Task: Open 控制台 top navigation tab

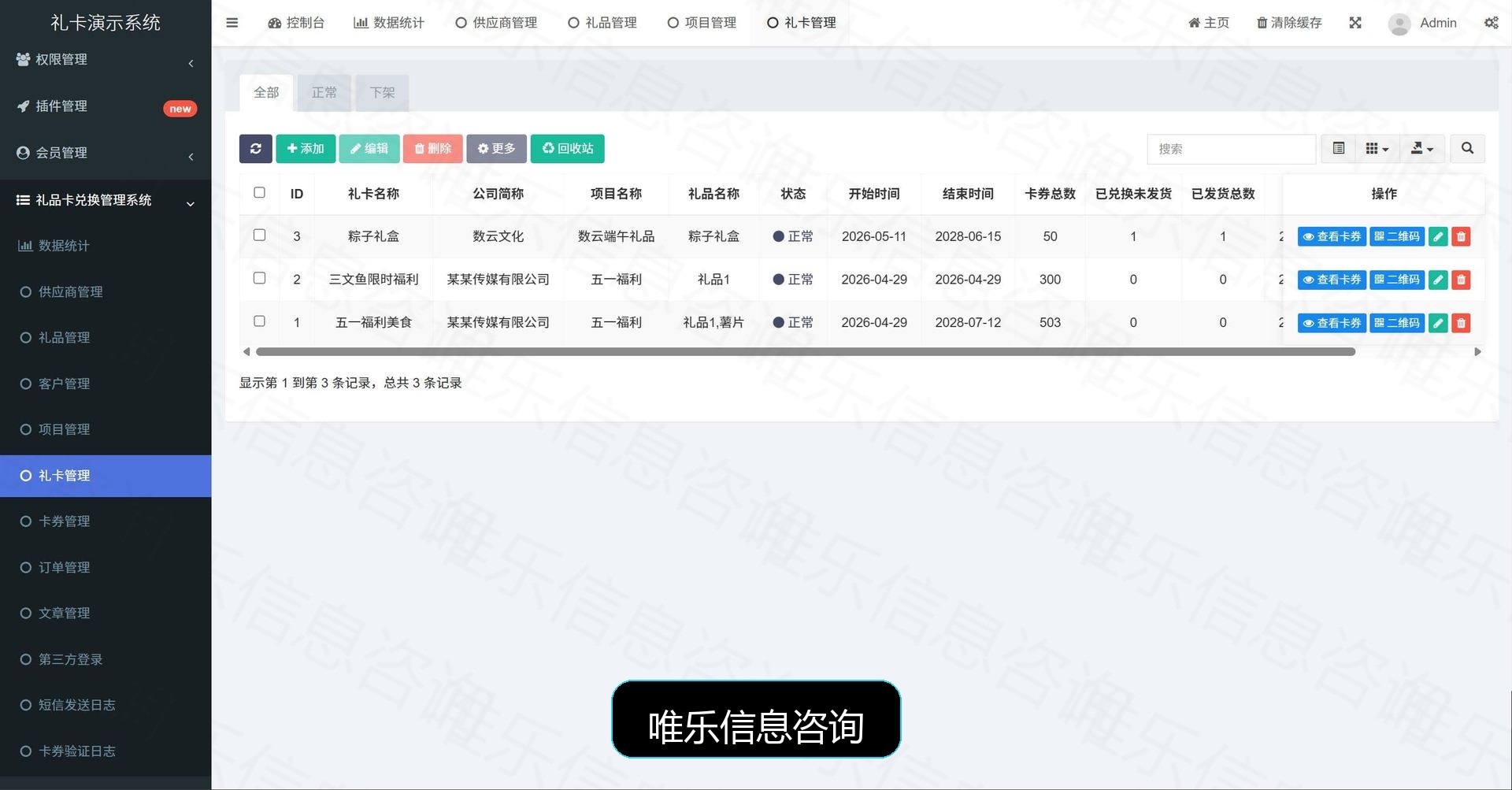Action: [296, 23]
